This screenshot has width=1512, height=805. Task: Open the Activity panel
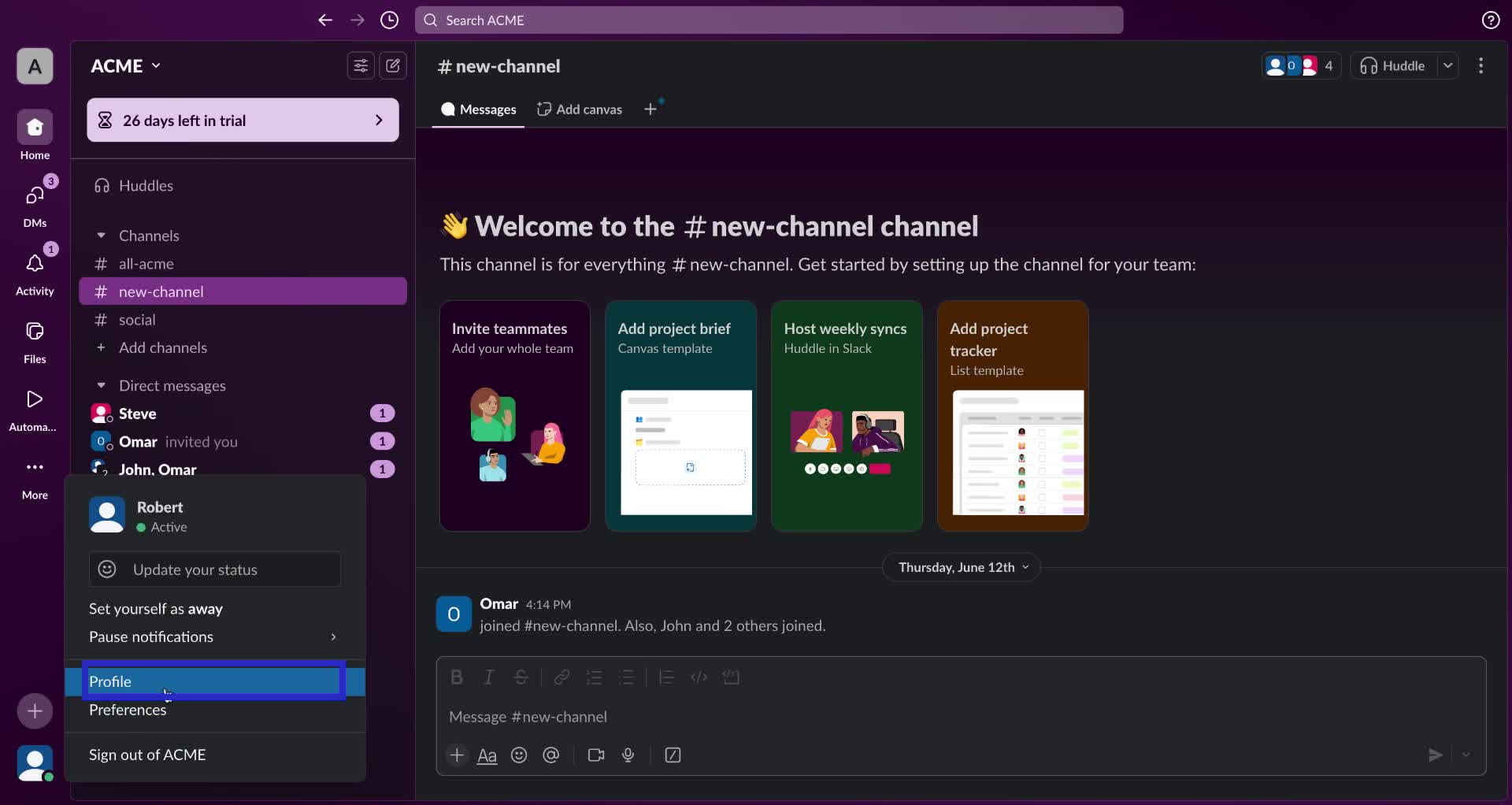point(34,272)
